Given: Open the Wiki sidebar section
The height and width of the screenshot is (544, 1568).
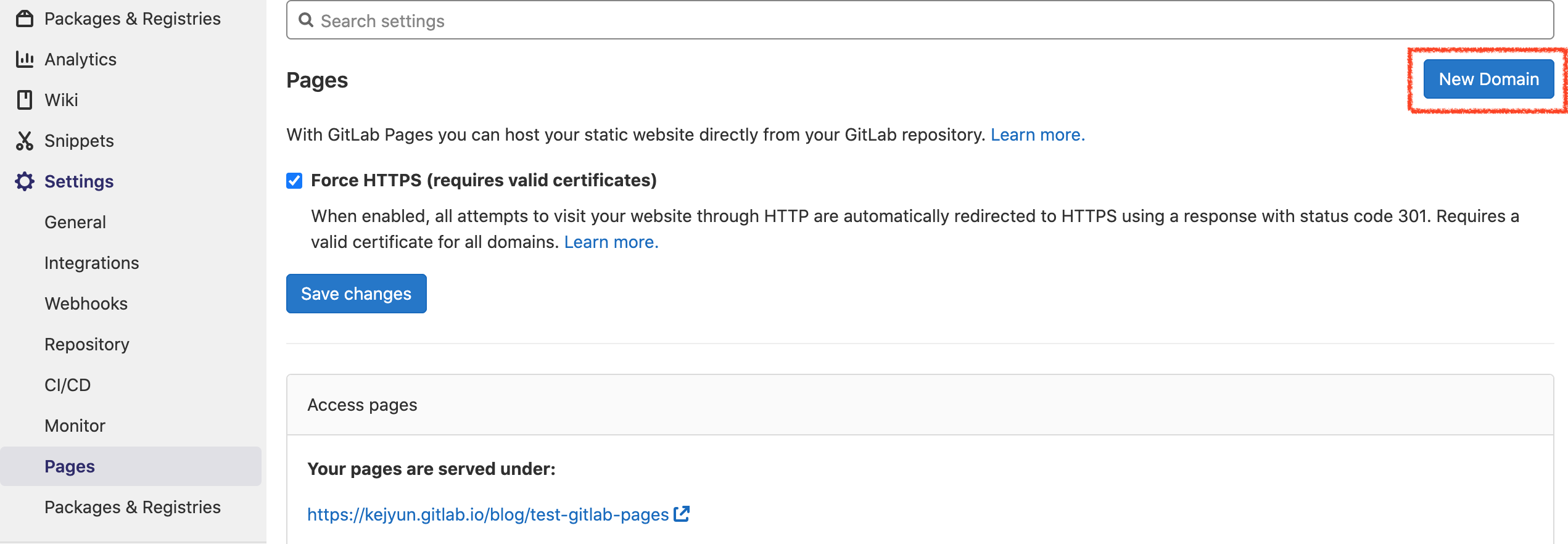Looking at the screenshot, I should pyautogui.click(x=61, y=100).
